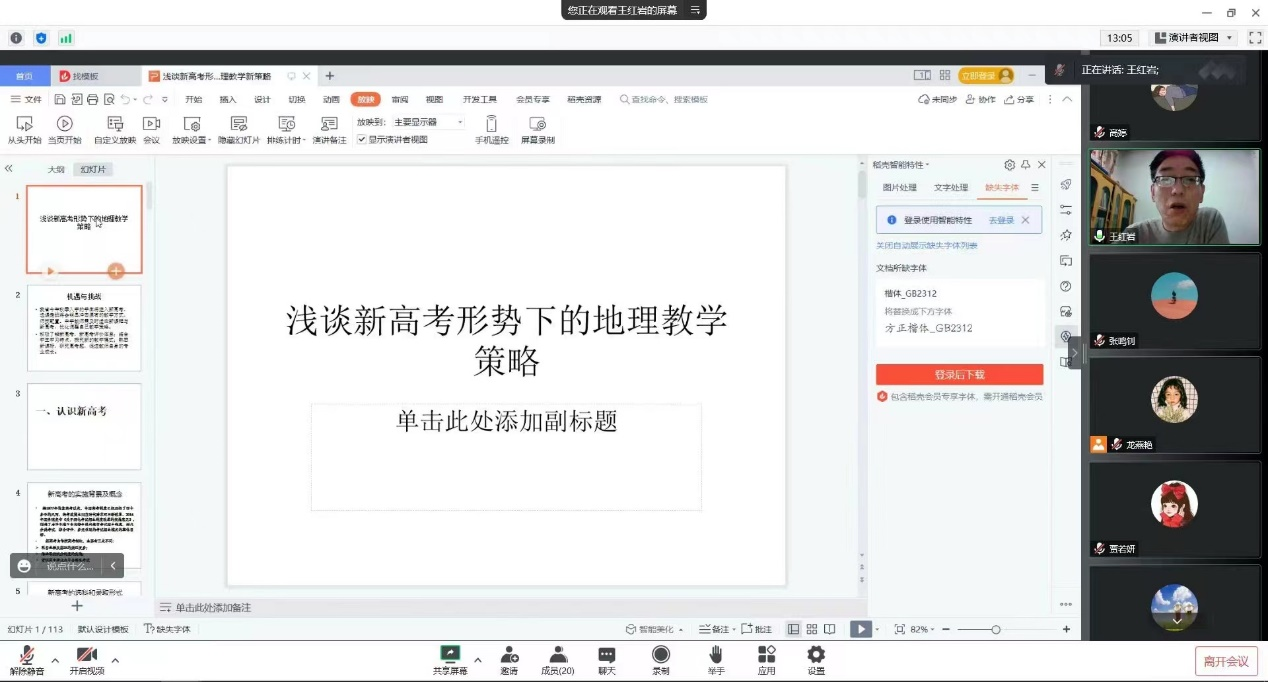Switch to 文字处理 tab in side panel
Image resolution: width=1268 pixels, height=682 pixels.
point(951,187)
